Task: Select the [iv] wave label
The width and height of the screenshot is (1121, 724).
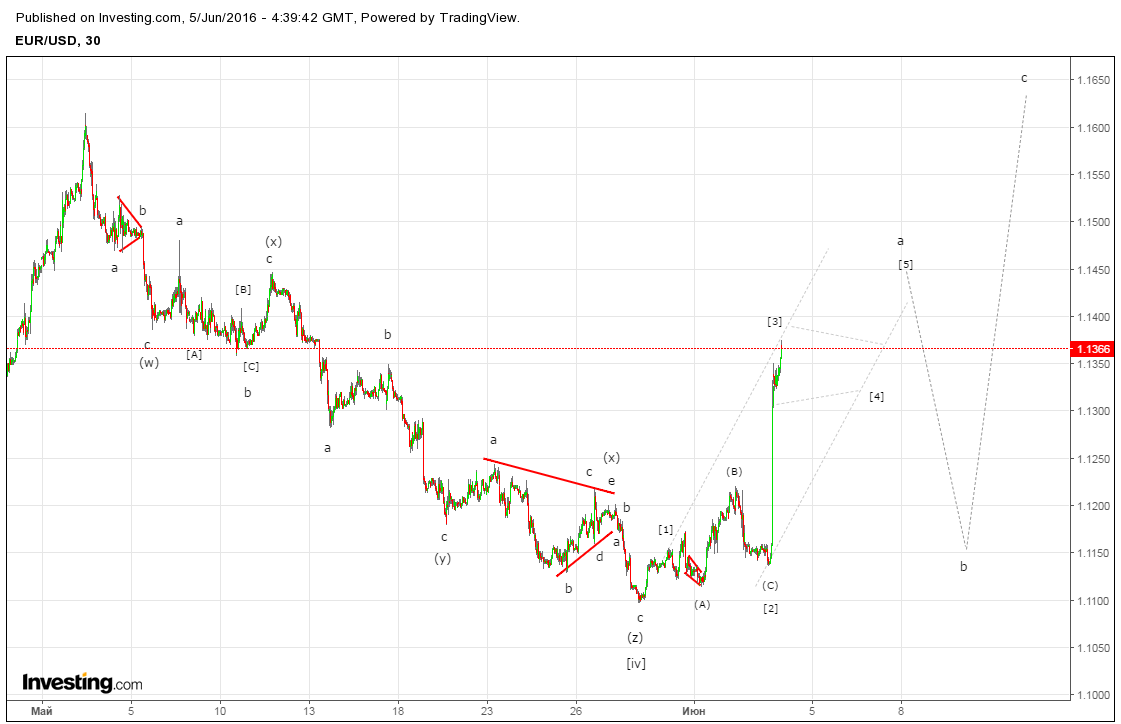Action: [x=636, y=663]
